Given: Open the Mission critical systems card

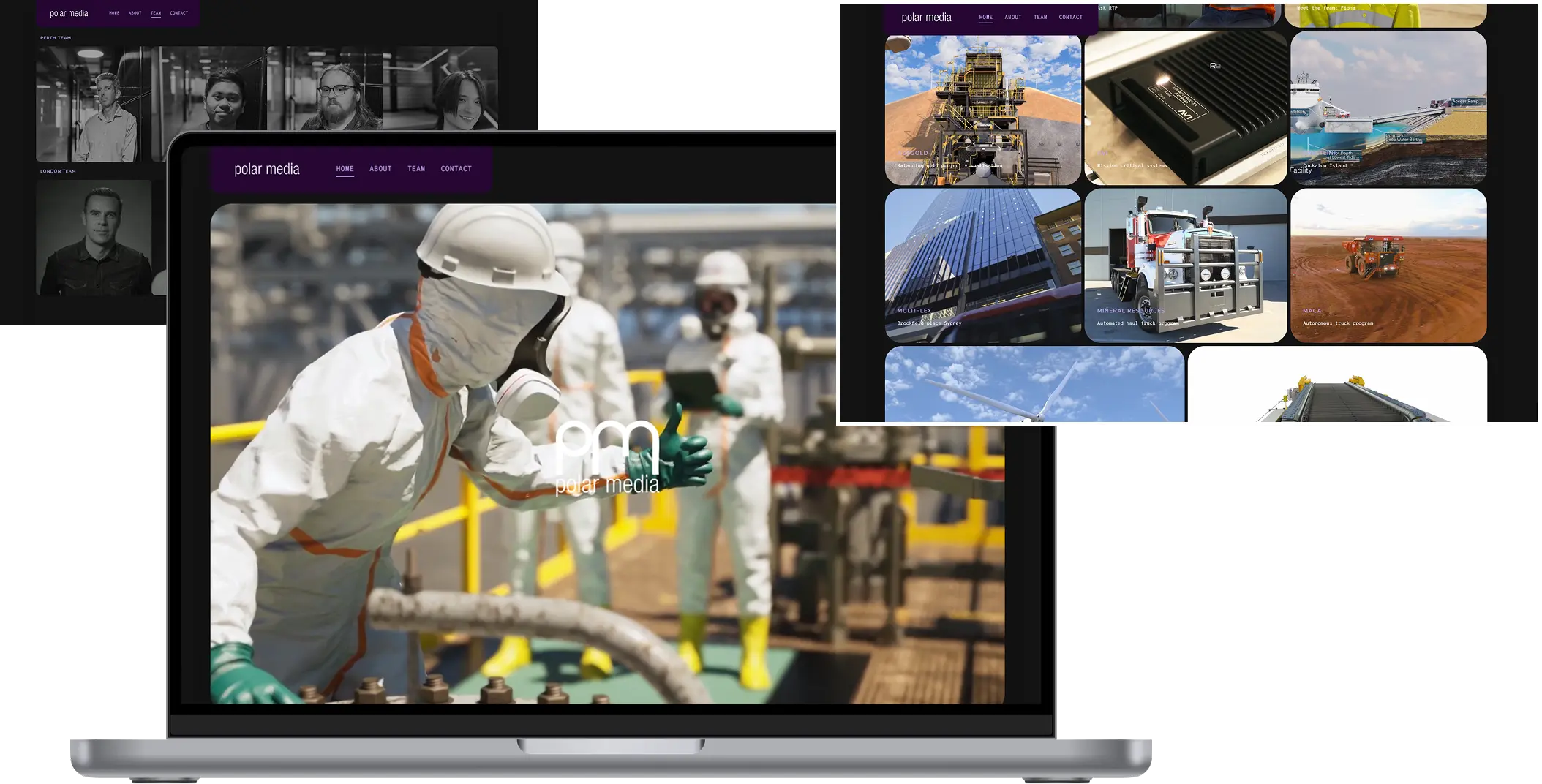Looking at the screenshot, I should (x=1186, y=108).
